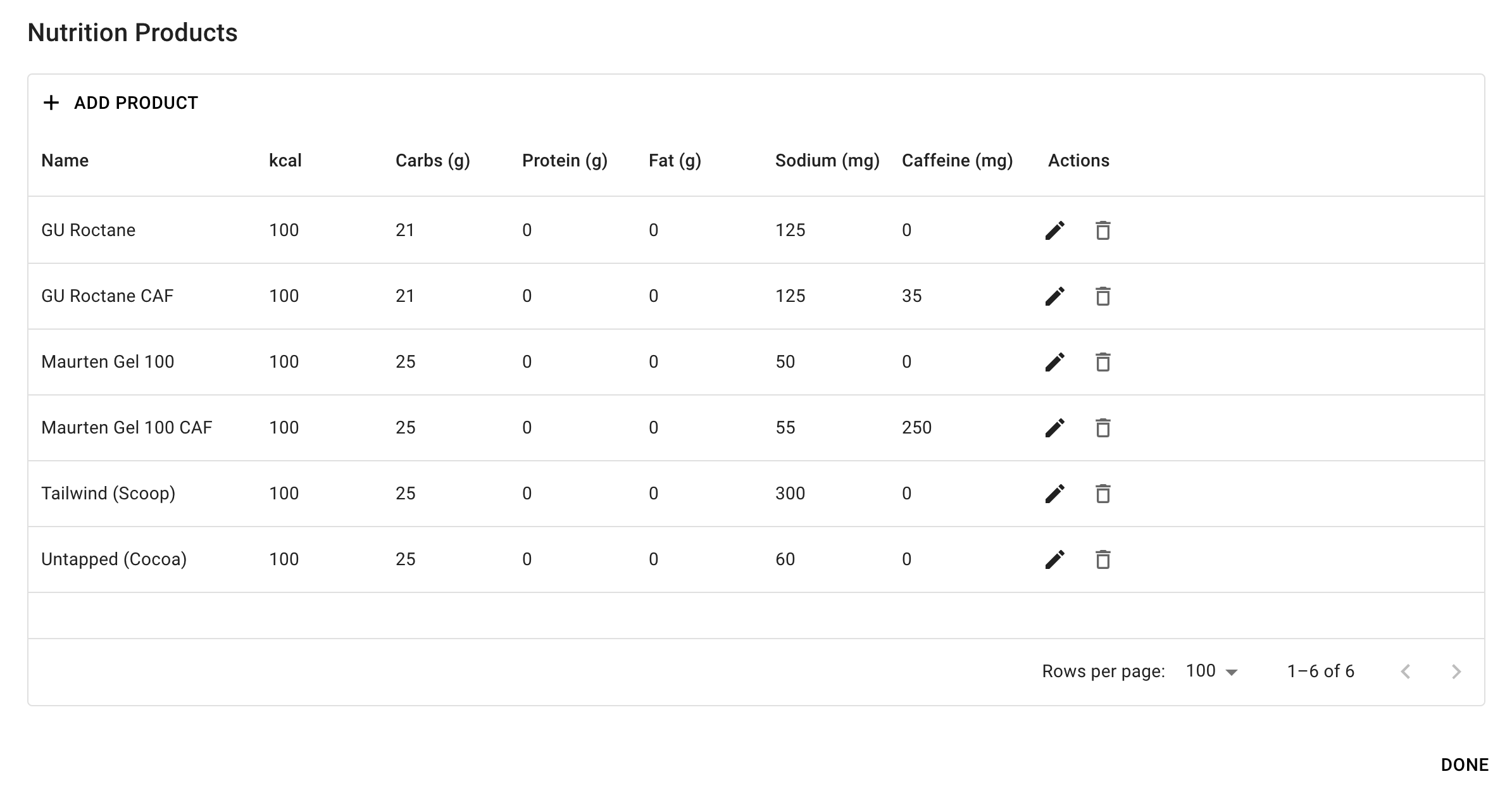Image resolution: width=1512 pixels, height=793 pixels.
Task: Delete the Tailwind (Scoop) product
Action: pyautogui.click(x=1102, y=493)
